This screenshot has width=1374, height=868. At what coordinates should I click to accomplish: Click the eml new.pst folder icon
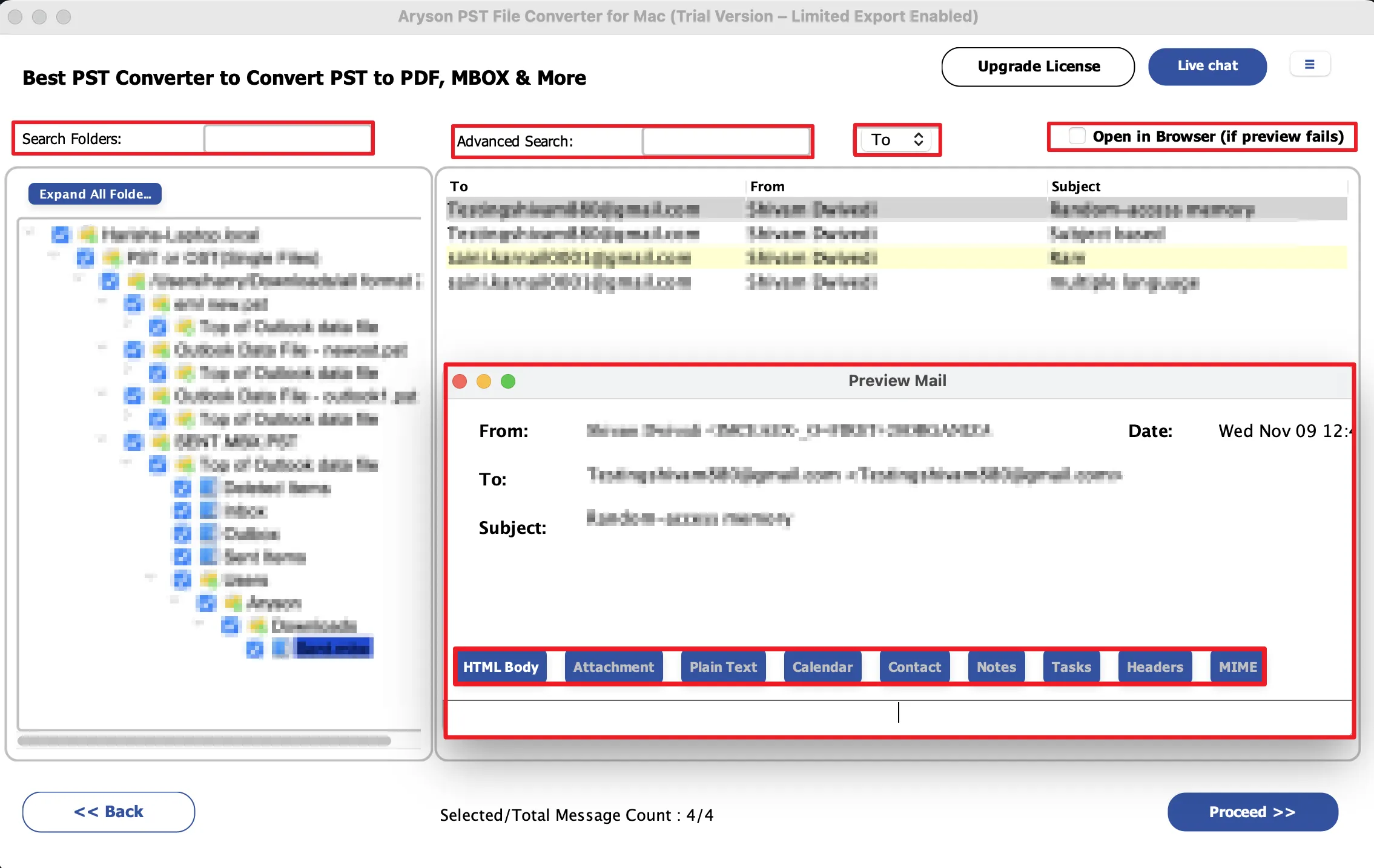[161, 304]
